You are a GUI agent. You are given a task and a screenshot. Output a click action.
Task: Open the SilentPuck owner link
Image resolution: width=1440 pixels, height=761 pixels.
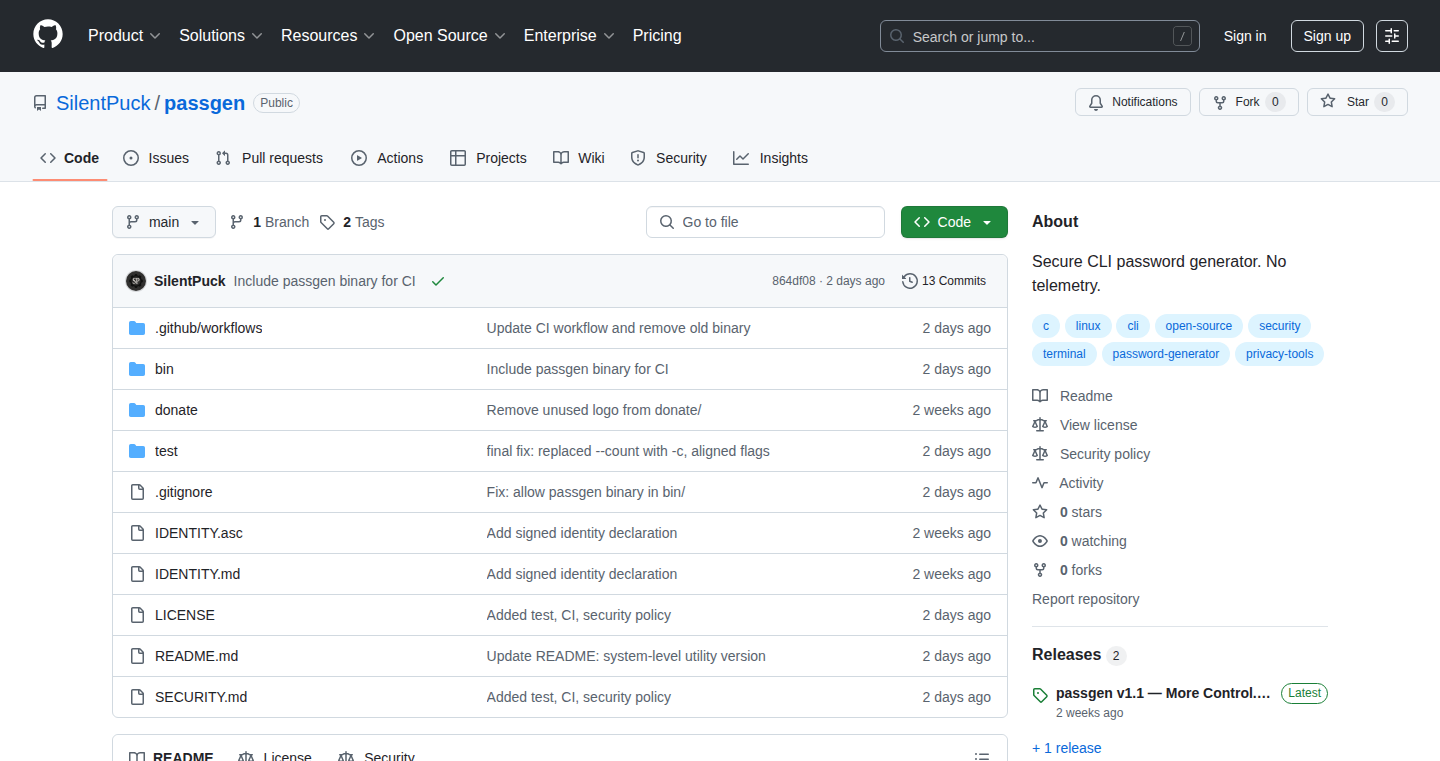coord(103,103)
